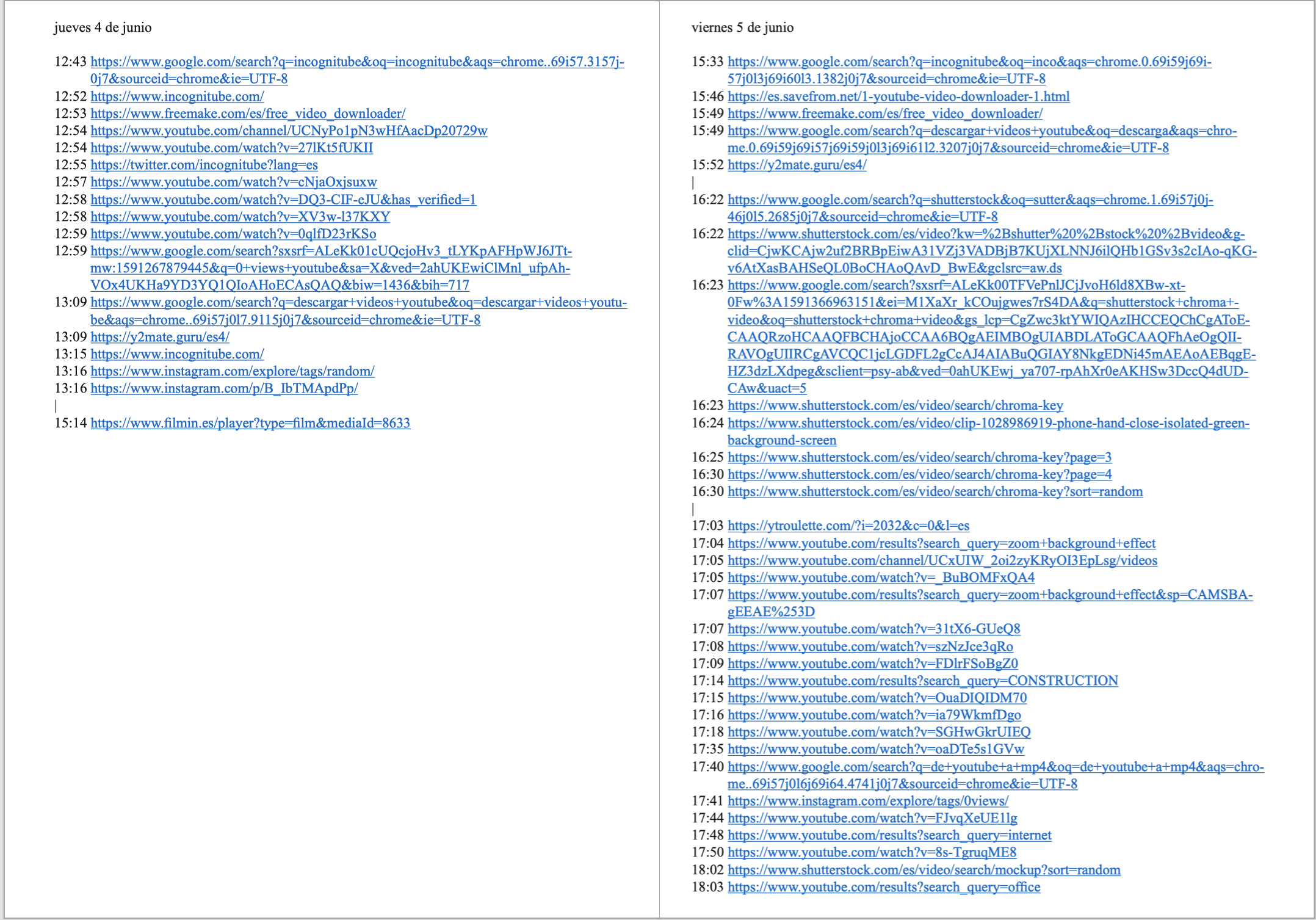The height and width of the screenshot is (920, 1316).
Task: Open shutterstock clip-1028986919 link
Action: pos(988,432)
